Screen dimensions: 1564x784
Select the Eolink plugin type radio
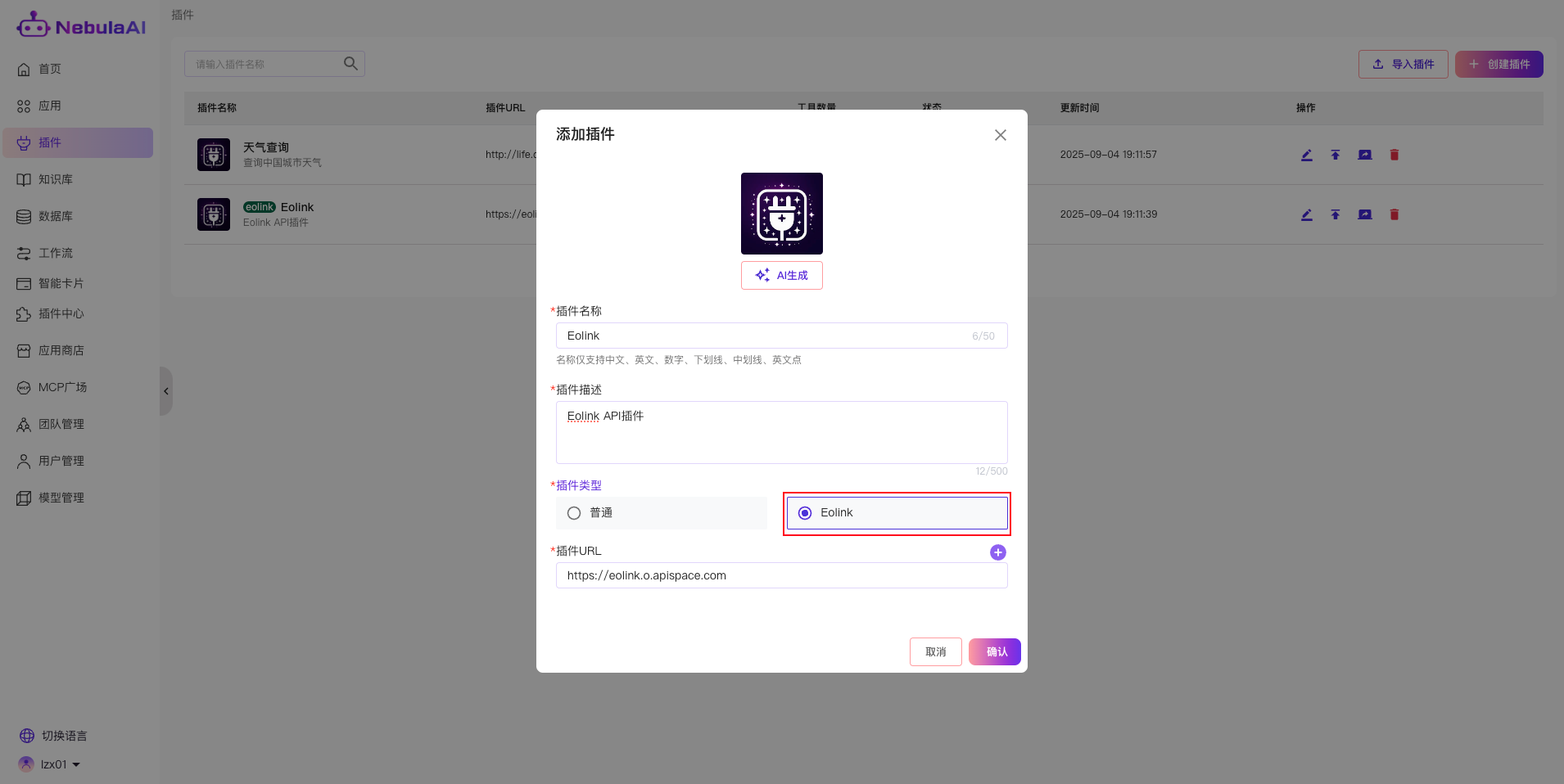pyautogui.click(x=805, y=513)
